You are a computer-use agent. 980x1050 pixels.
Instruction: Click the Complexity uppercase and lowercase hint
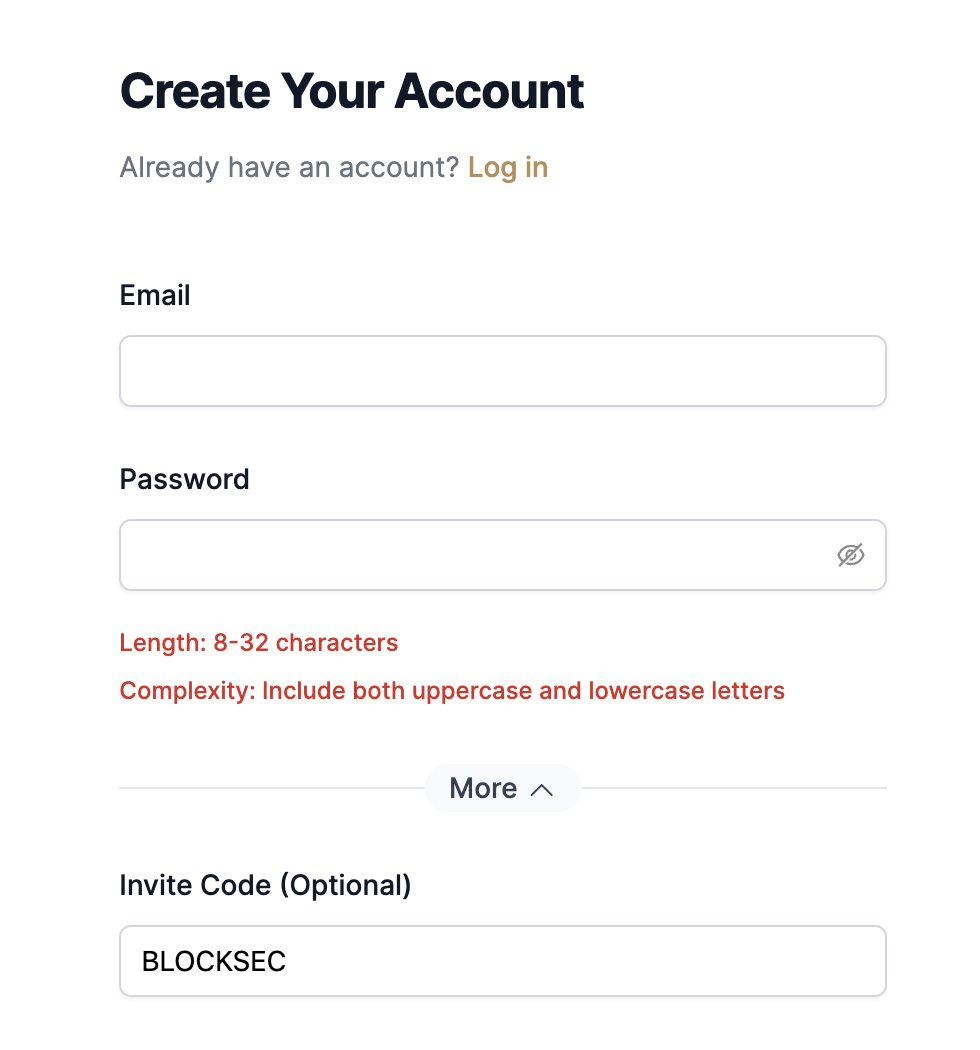(x=452, y=691)
